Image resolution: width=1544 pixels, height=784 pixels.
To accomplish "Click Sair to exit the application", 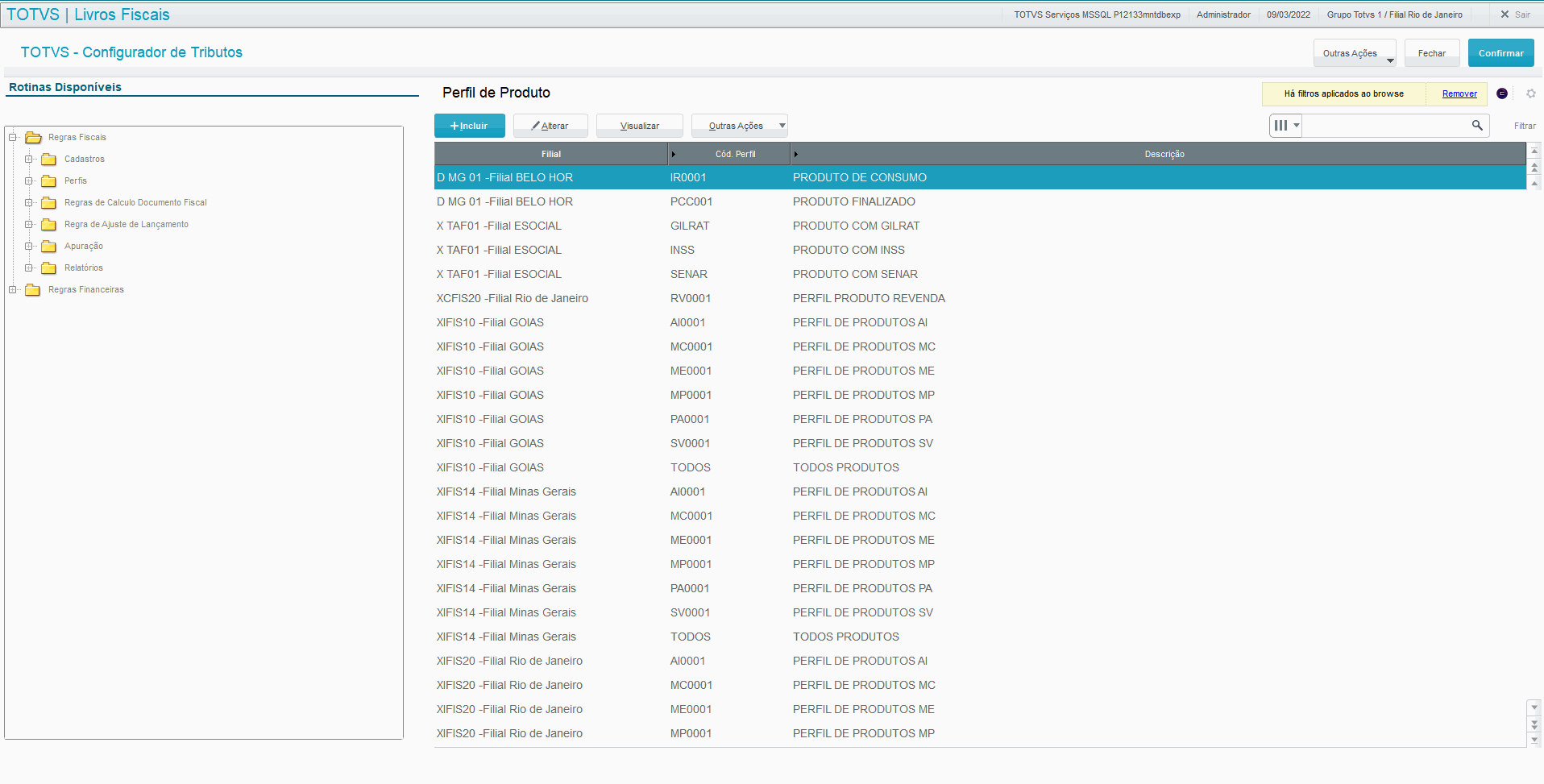I will [1515, 15].
